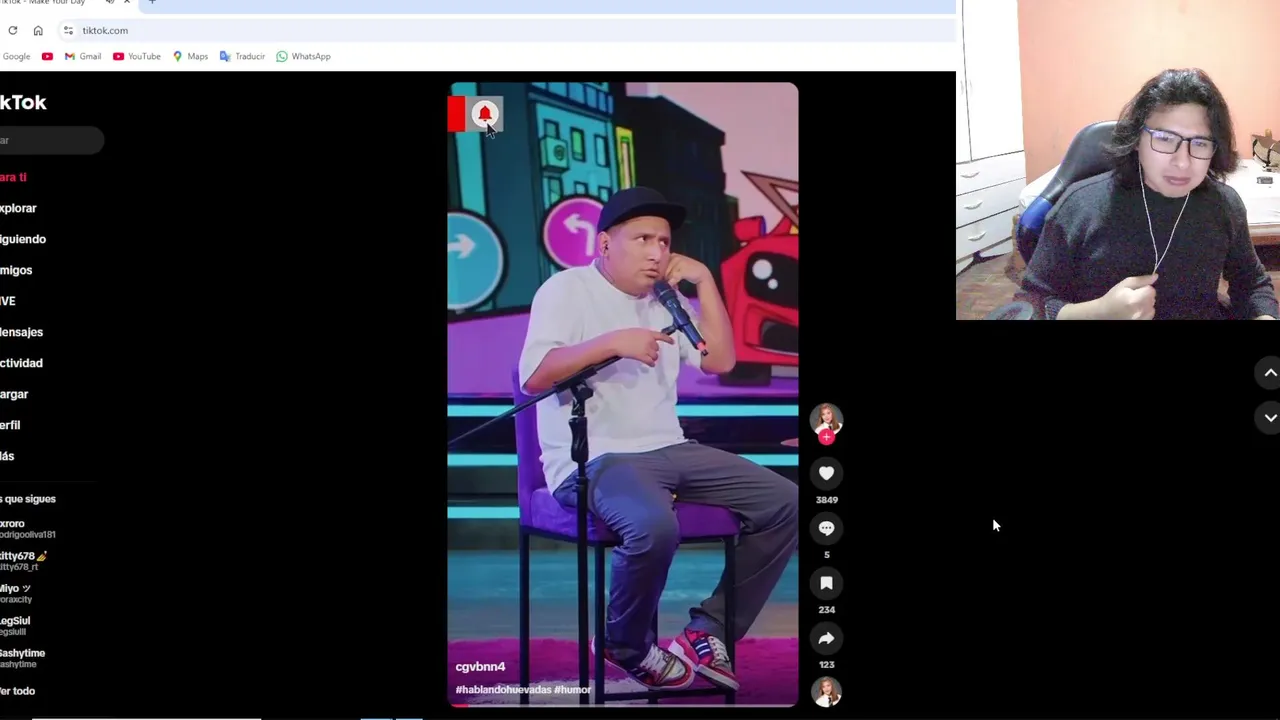Open the Google bookmark
This screenshot has height=720, width=1280.
tap(15, 56)
